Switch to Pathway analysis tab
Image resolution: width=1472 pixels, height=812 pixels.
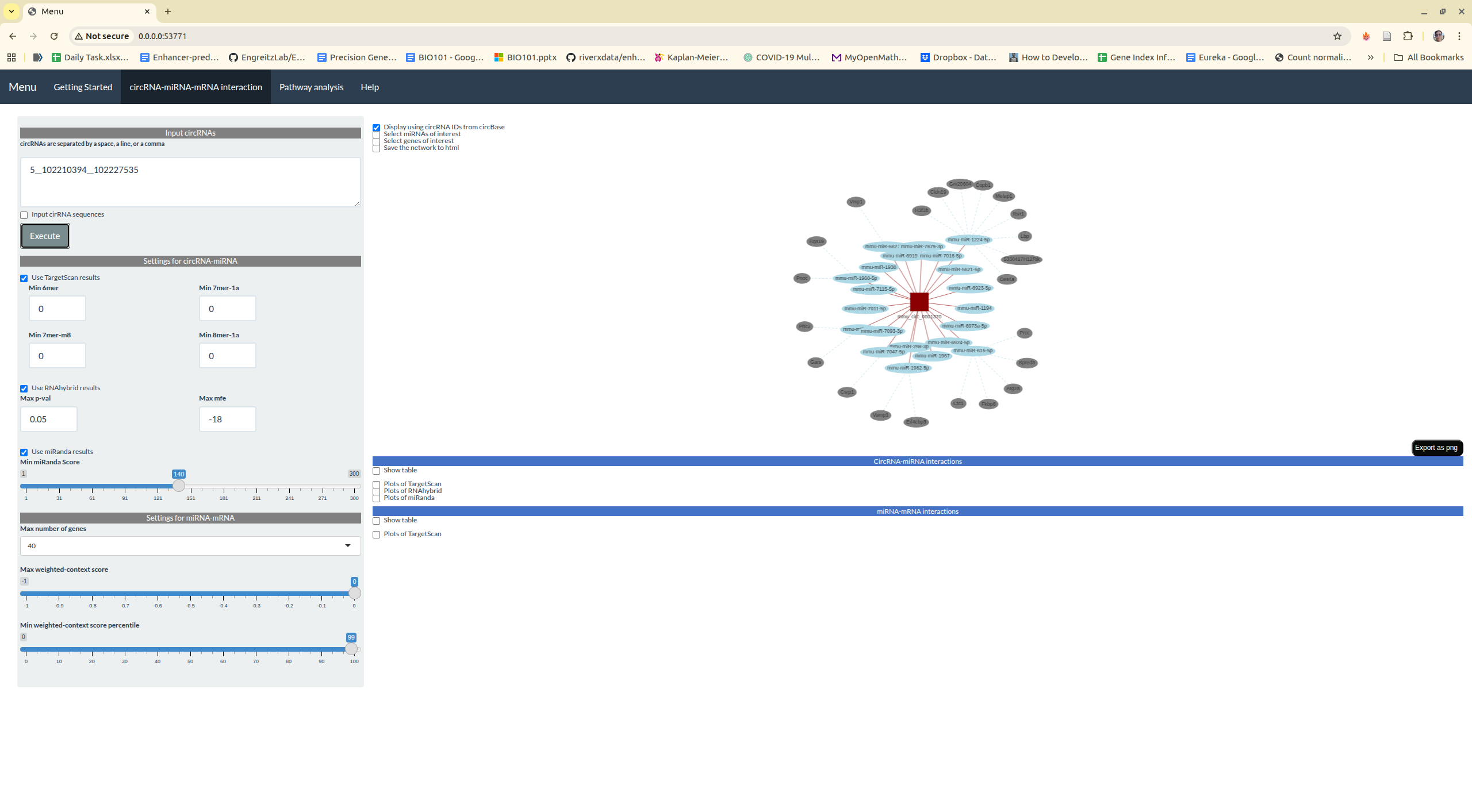[311, 87]
